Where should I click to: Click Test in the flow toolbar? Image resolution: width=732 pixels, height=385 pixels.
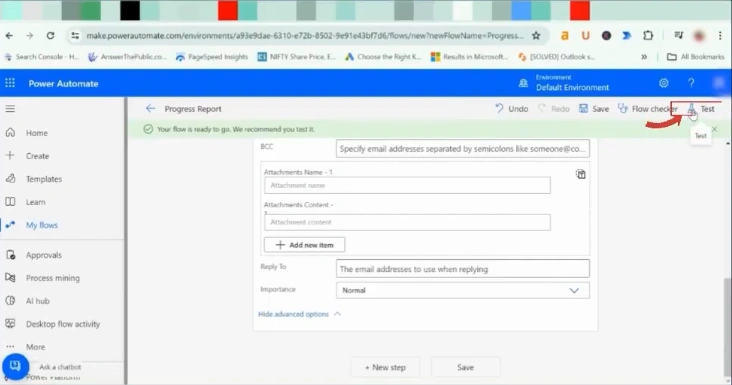point(701,109)
